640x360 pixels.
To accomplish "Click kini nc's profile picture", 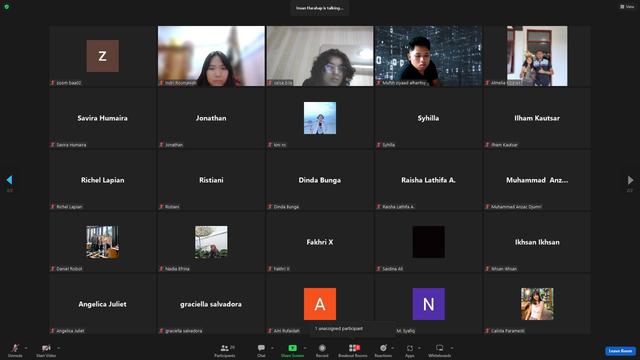I will click(320, 118).
